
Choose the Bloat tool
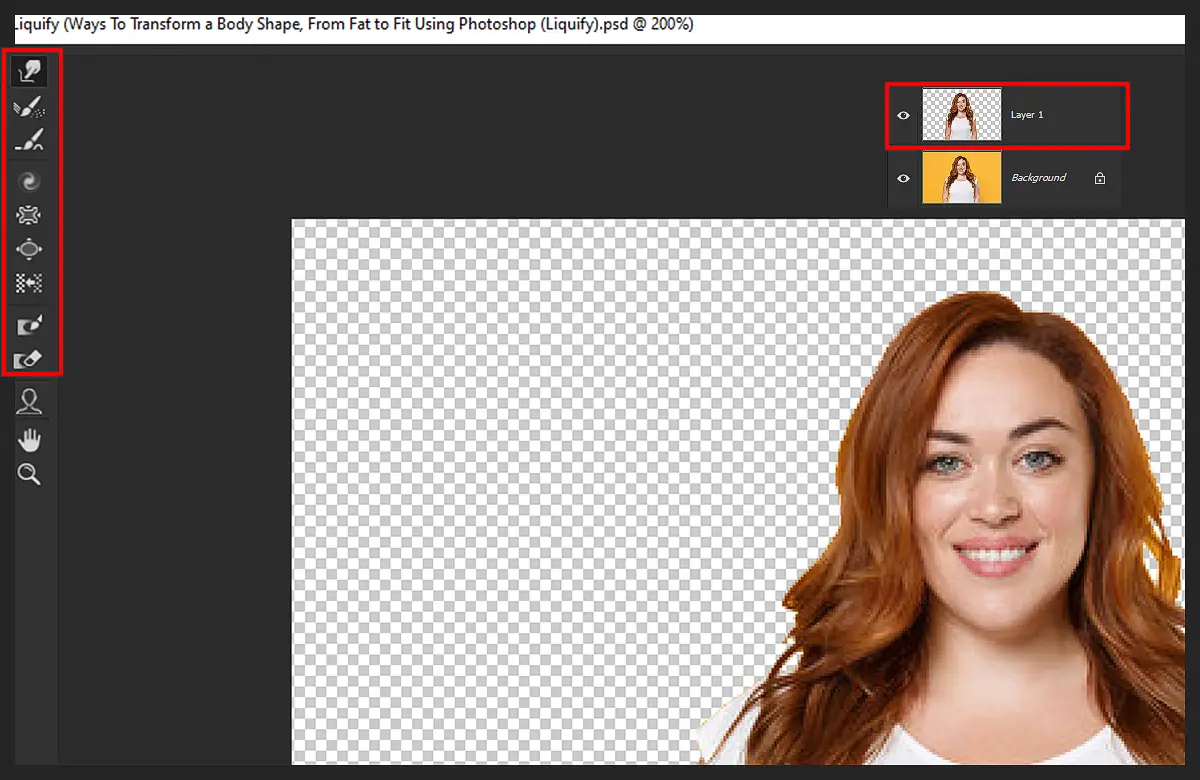coord(30,248)
